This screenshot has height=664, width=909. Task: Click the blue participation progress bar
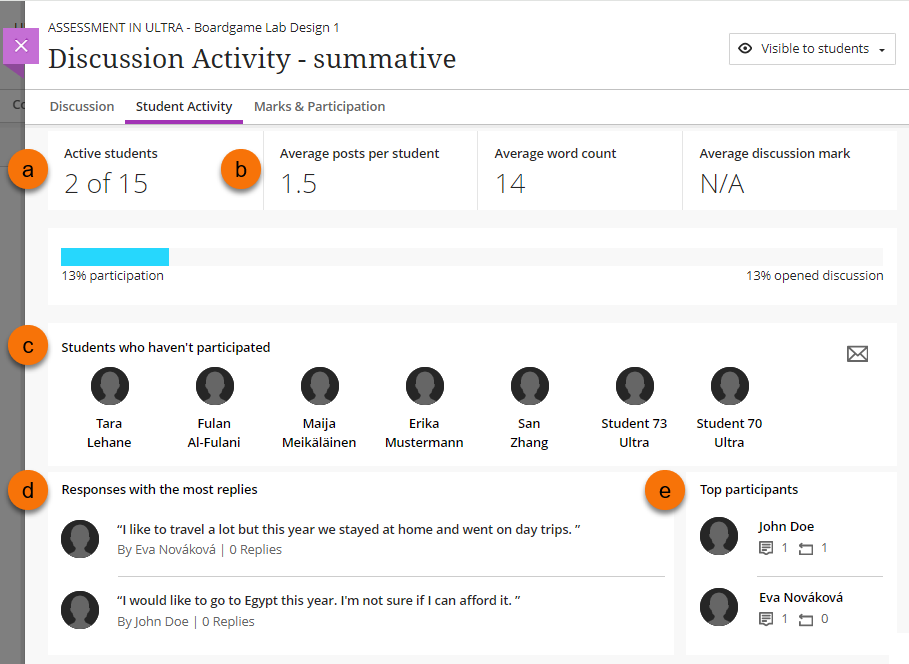[115, 257]
